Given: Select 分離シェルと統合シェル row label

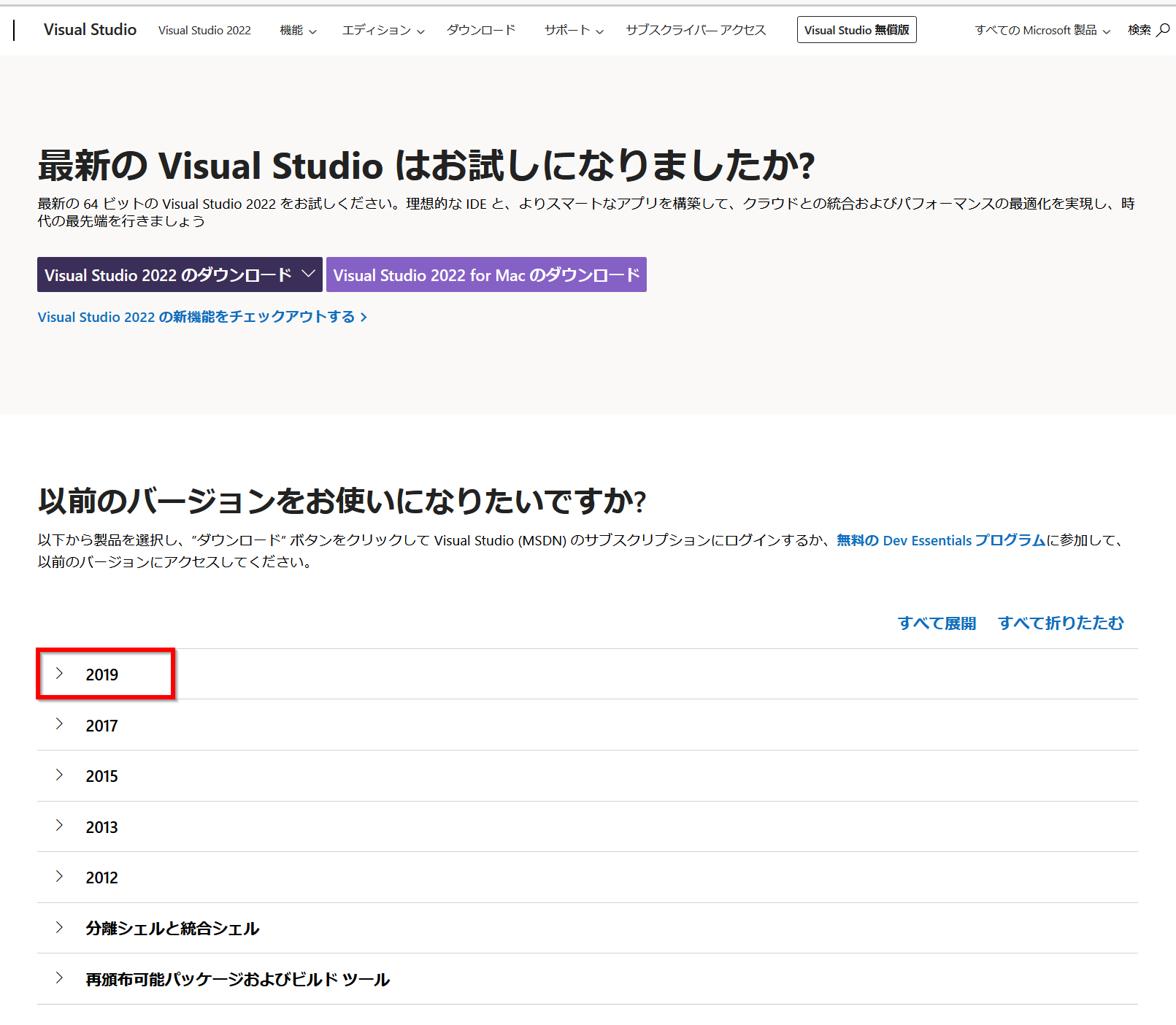Looking at the screenshot, I should point(172,929).
